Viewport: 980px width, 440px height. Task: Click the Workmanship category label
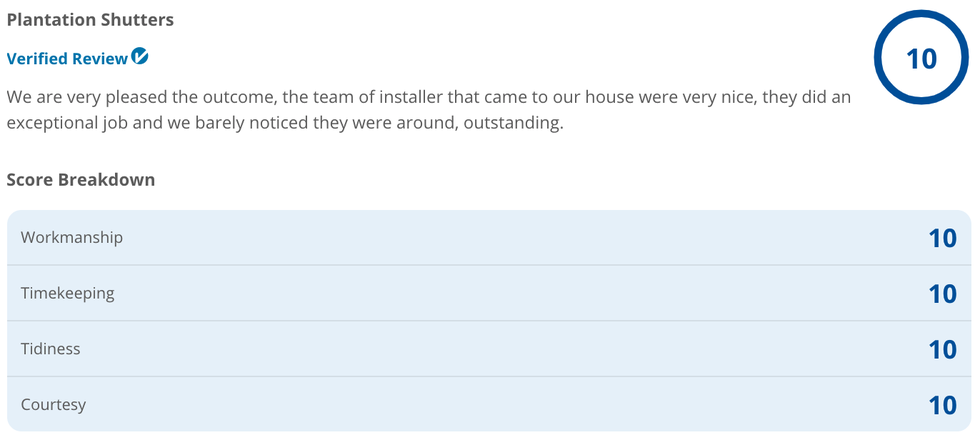pos(72,238)
